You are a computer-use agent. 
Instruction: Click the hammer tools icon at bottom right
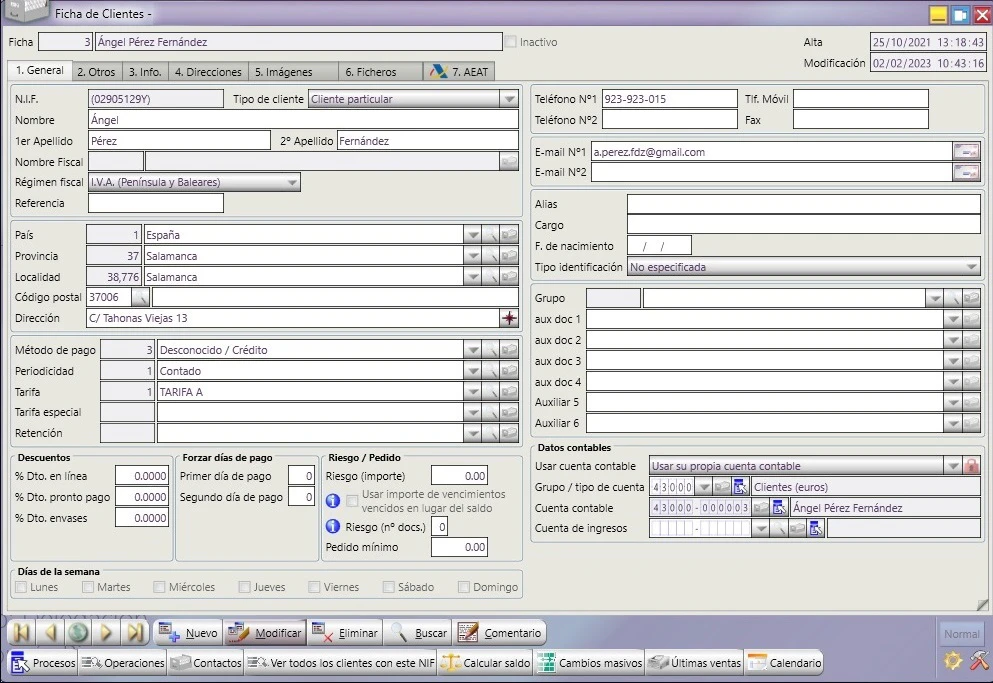click(979, 660)
